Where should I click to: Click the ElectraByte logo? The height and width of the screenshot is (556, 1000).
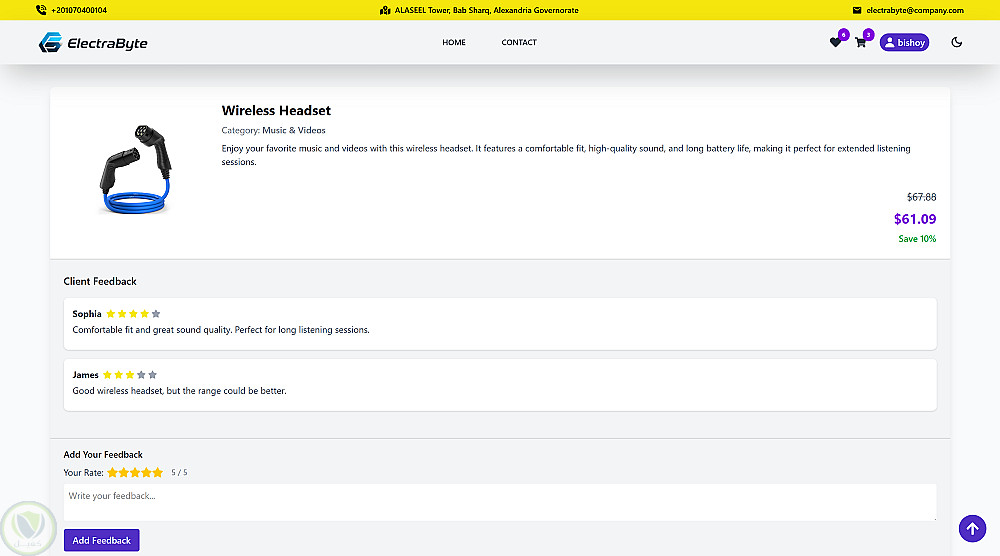pos(93,43)
